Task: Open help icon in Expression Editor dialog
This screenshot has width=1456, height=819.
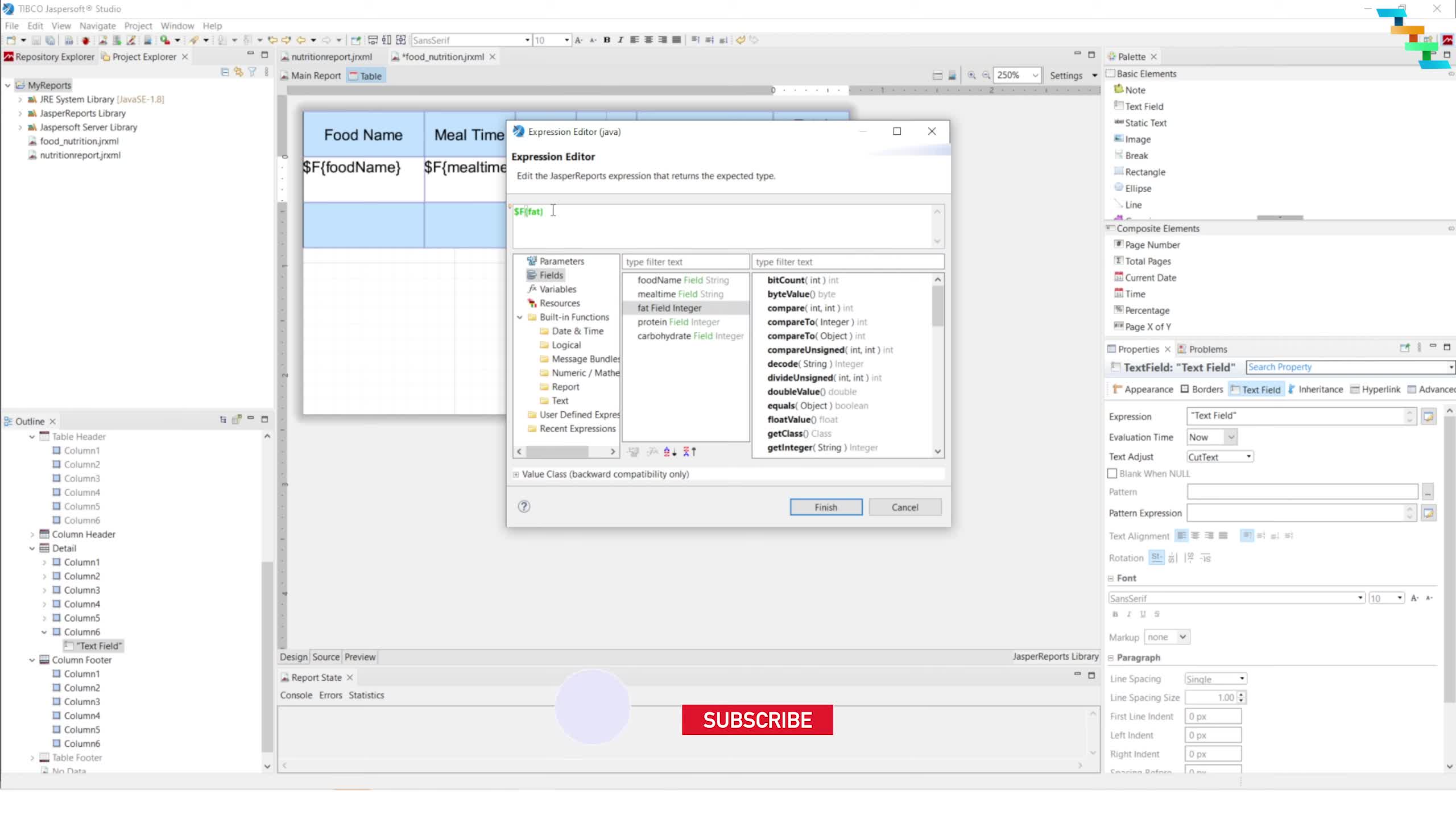Action: tap(524, 507)
